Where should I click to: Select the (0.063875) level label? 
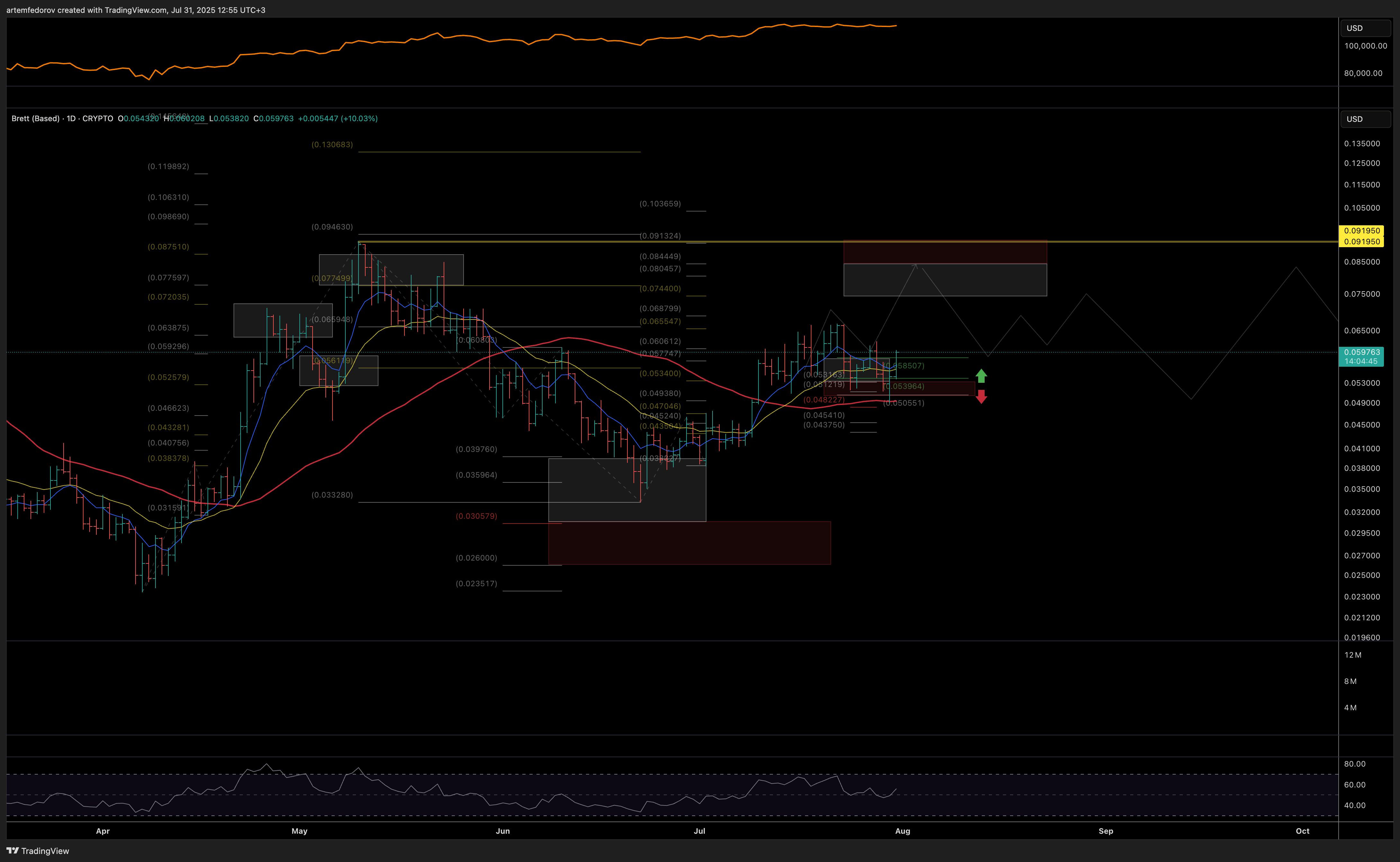168,328
